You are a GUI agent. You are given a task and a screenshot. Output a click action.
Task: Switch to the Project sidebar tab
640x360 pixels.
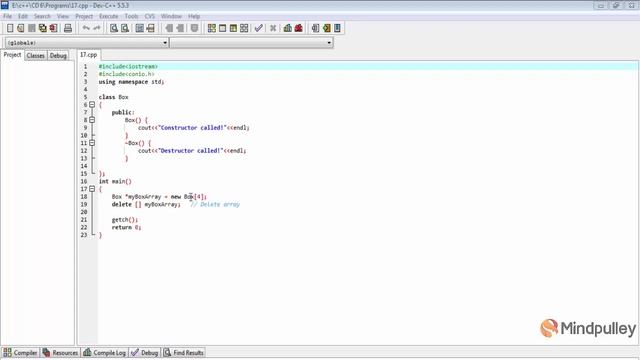coord(12,55)
